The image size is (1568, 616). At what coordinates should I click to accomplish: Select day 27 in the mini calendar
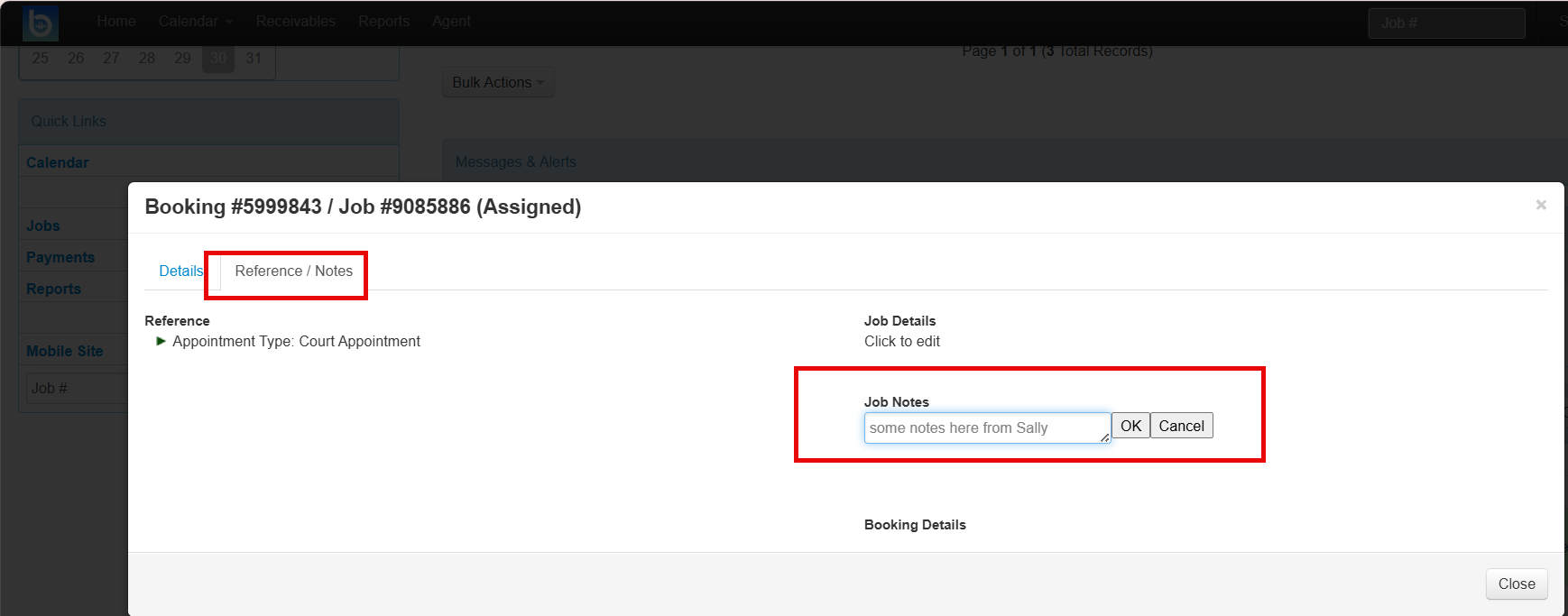[x=111, y=58]
